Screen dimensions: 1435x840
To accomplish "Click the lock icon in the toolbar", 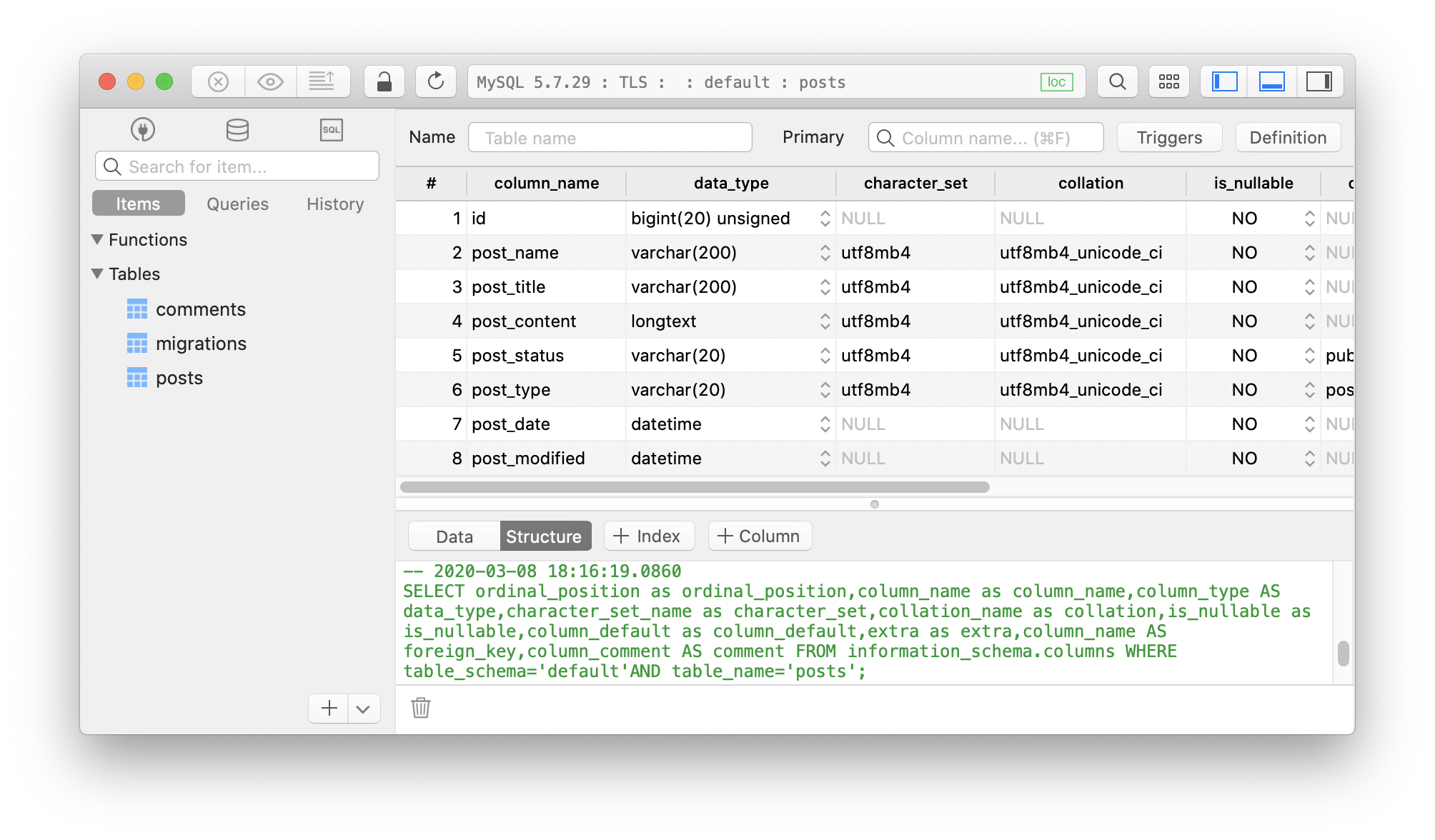I will coord(384,82).
